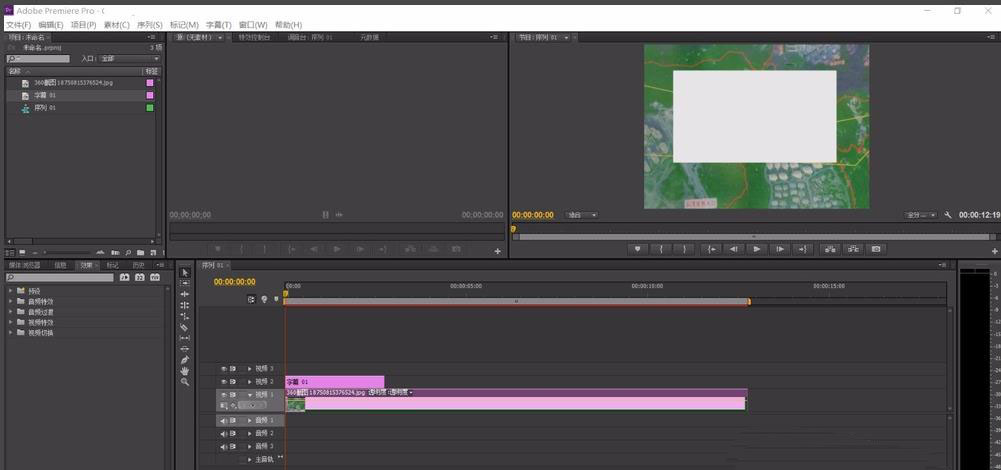The image size is (1001, 470).
Task: Expand the 预设 effects folder
Action: click(x=11, y=291)
